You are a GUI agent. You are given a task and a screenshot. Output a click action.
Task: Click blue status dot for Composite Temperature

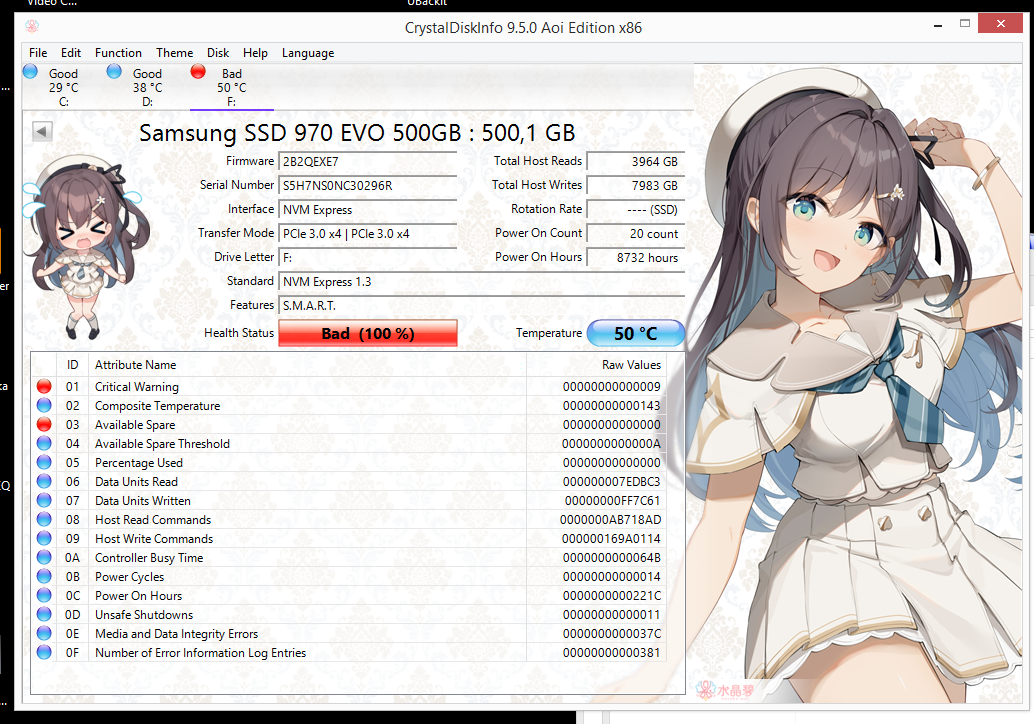(44, 406)
